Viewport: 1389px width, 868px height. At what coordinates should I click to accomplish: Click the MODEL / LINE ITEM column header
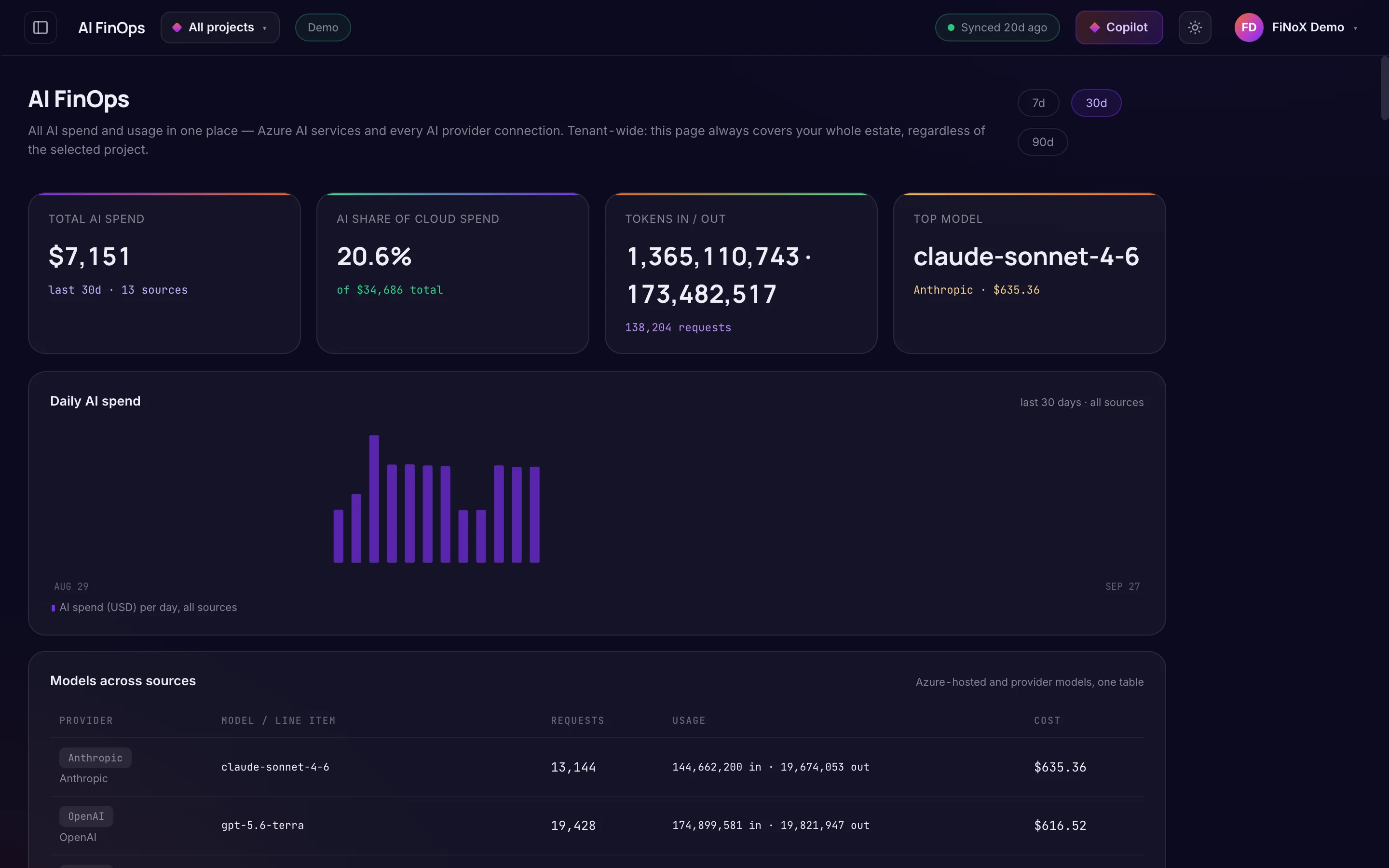click(278, 720)
